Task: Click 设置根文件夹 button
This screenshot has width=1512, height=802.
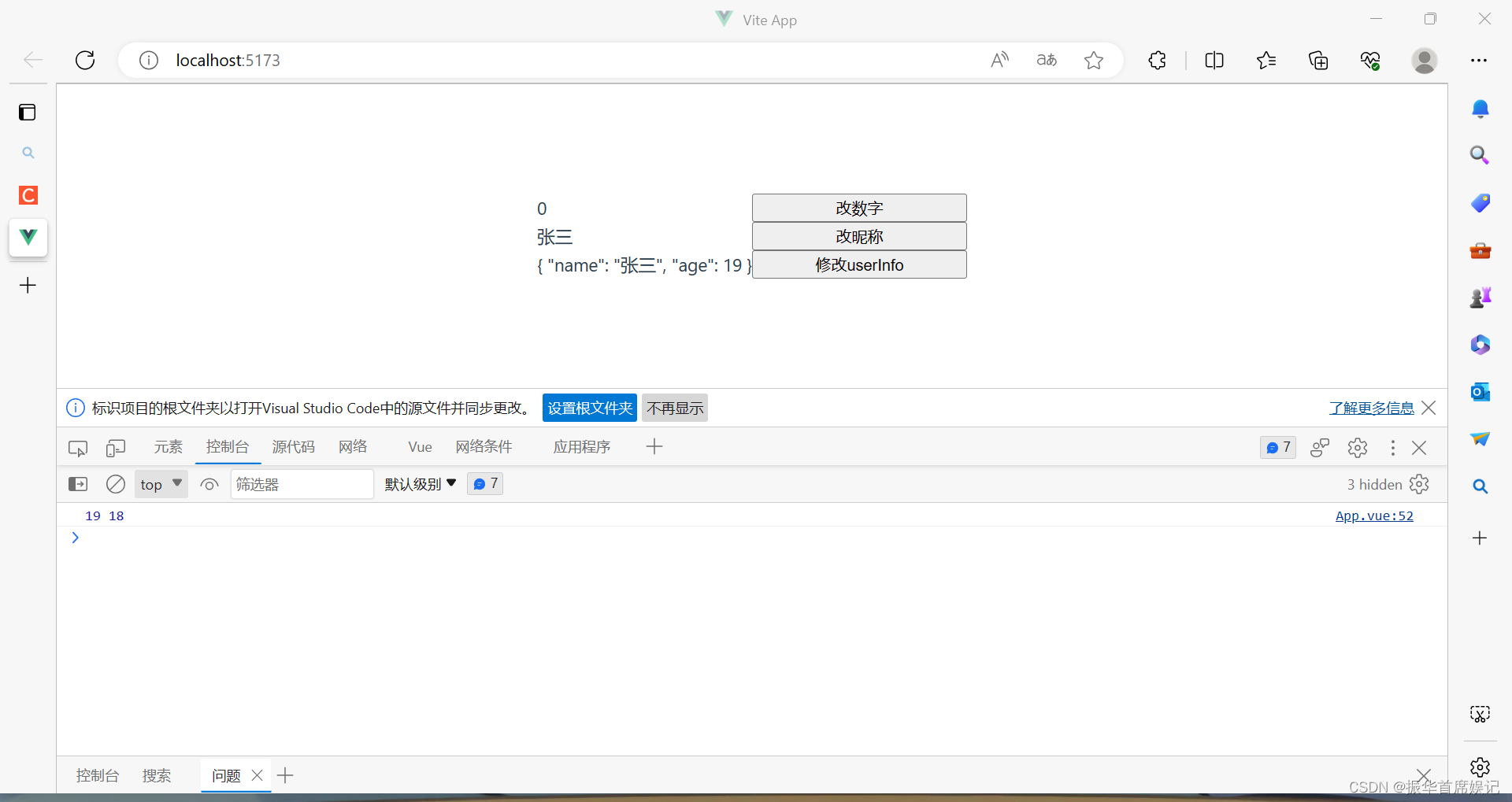Action: click(590, 408)
